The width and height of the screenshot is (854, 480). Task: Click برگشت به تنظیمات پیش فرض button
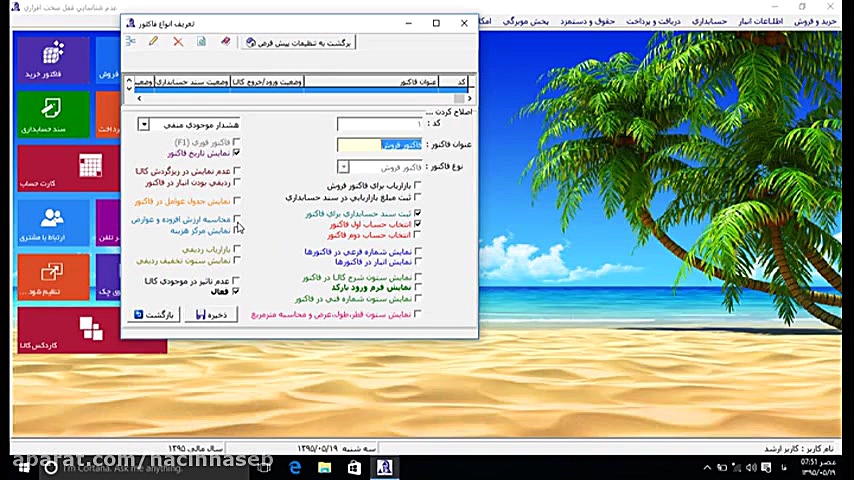point(298,42)
